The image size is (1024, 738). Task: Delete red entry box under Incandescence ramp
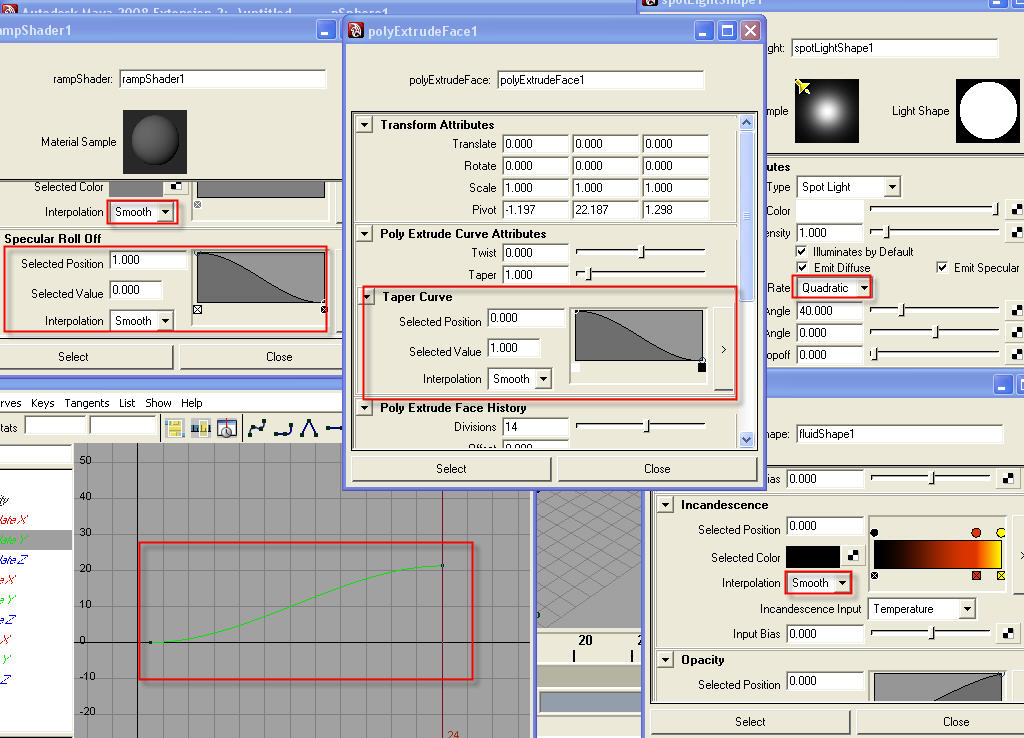tap(976, 575)
